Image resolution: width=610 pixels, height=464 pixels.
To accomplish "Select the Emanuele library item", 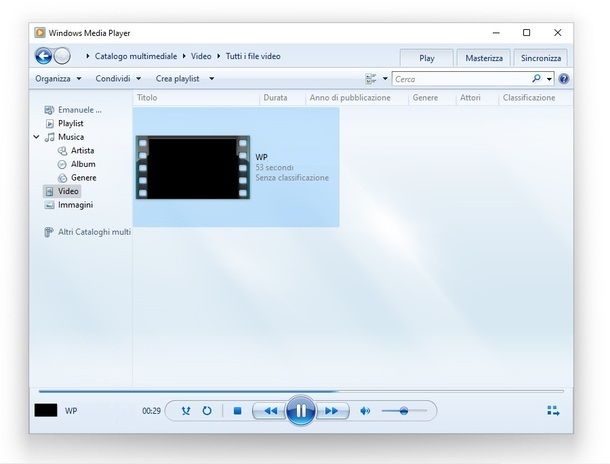I will tap(73, 110).
